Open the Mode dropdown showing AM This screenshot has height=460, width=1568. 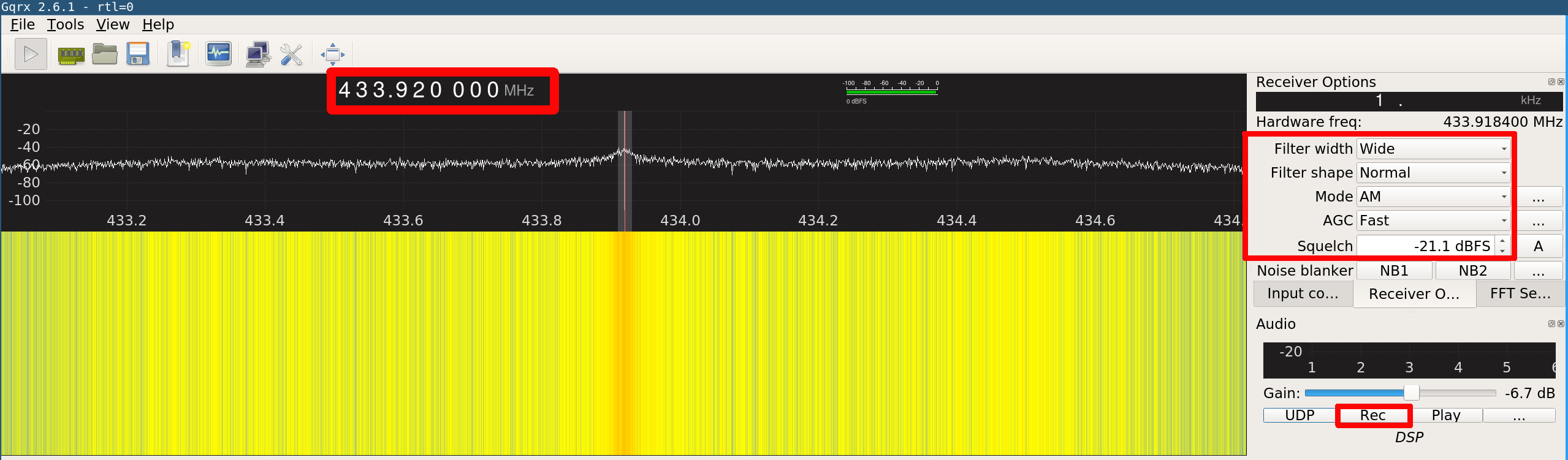tap(1433, 197)
